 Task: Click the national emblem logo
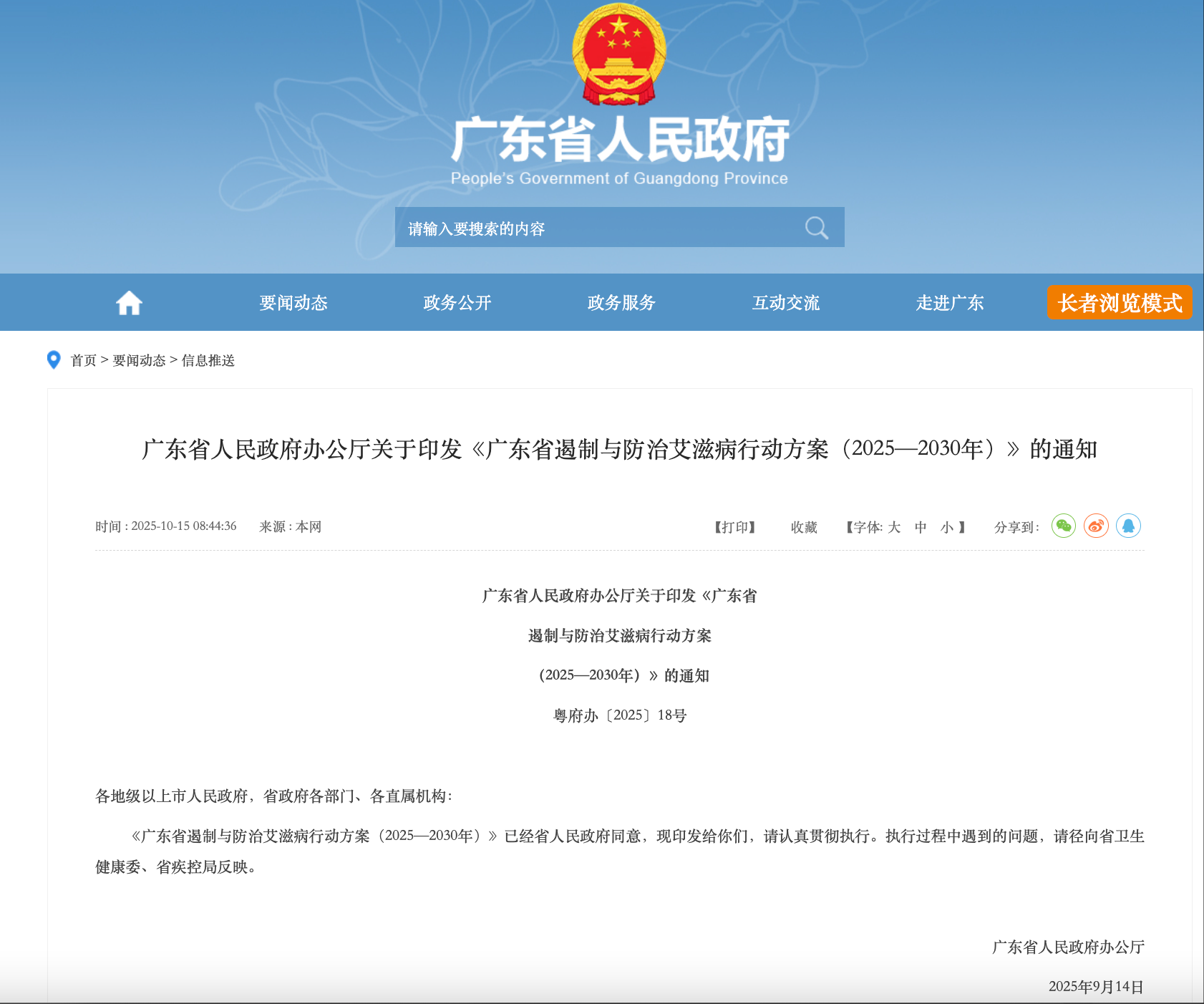pos(619,55)
